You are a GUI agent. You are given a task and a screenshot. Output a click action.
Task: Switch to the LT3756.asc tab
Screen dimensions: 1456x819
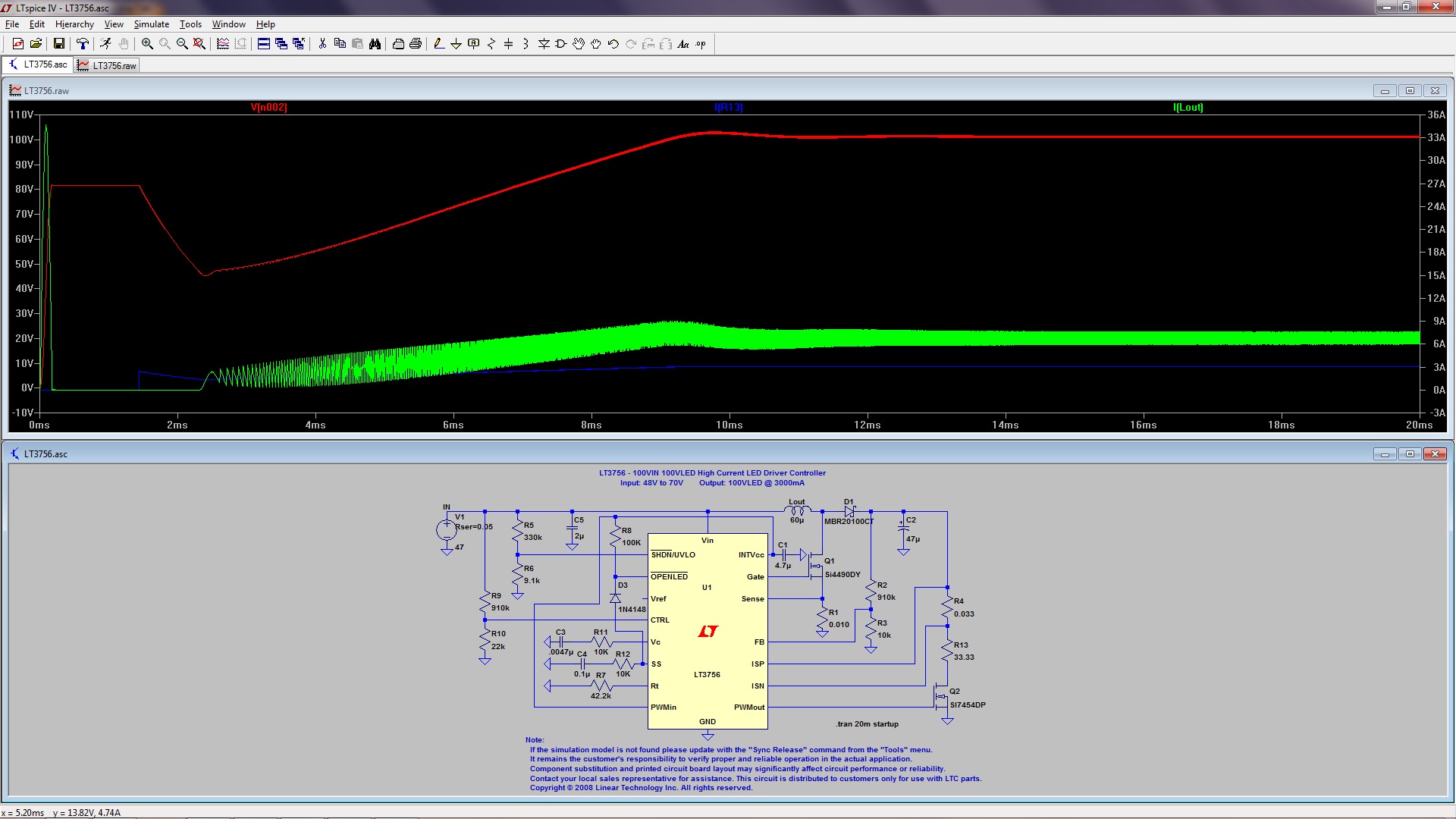click(38, 64)
